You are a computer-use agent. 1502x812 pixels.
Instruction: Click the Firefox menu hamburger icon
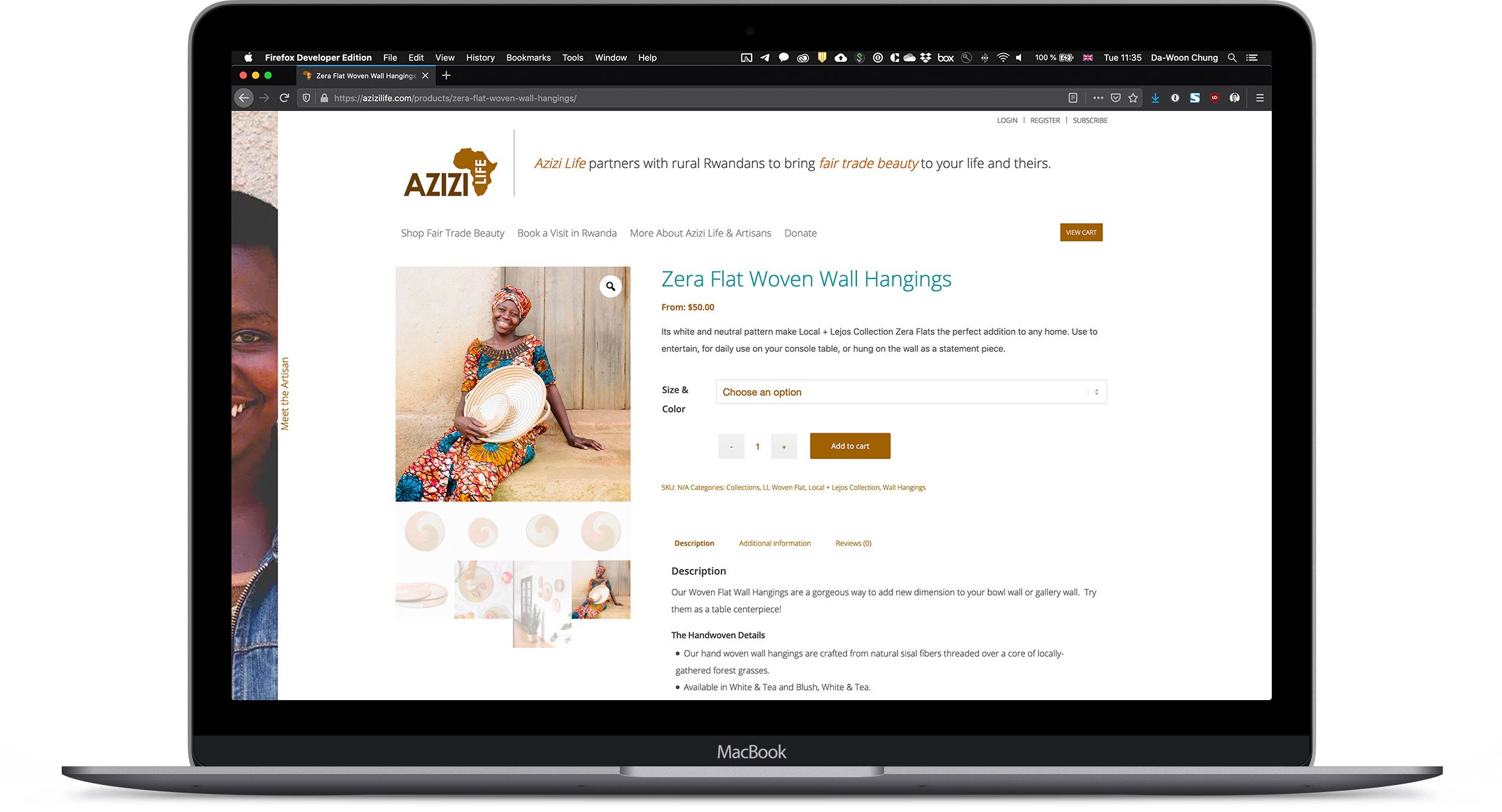1262,97
